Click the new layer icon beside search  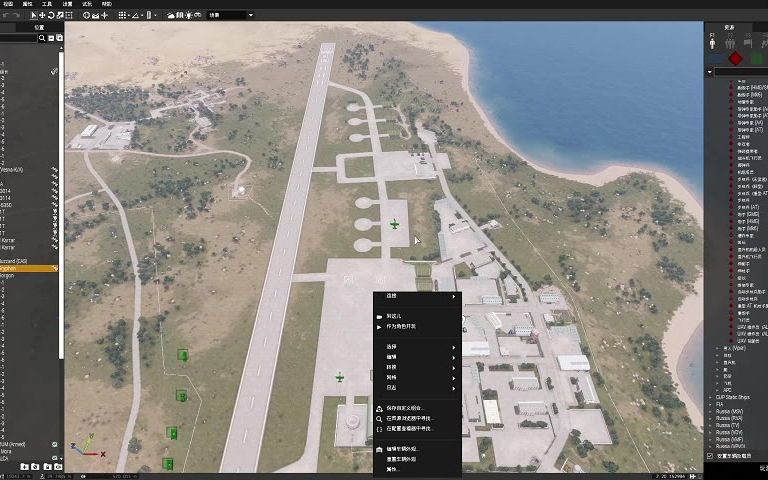coord(59,38)
